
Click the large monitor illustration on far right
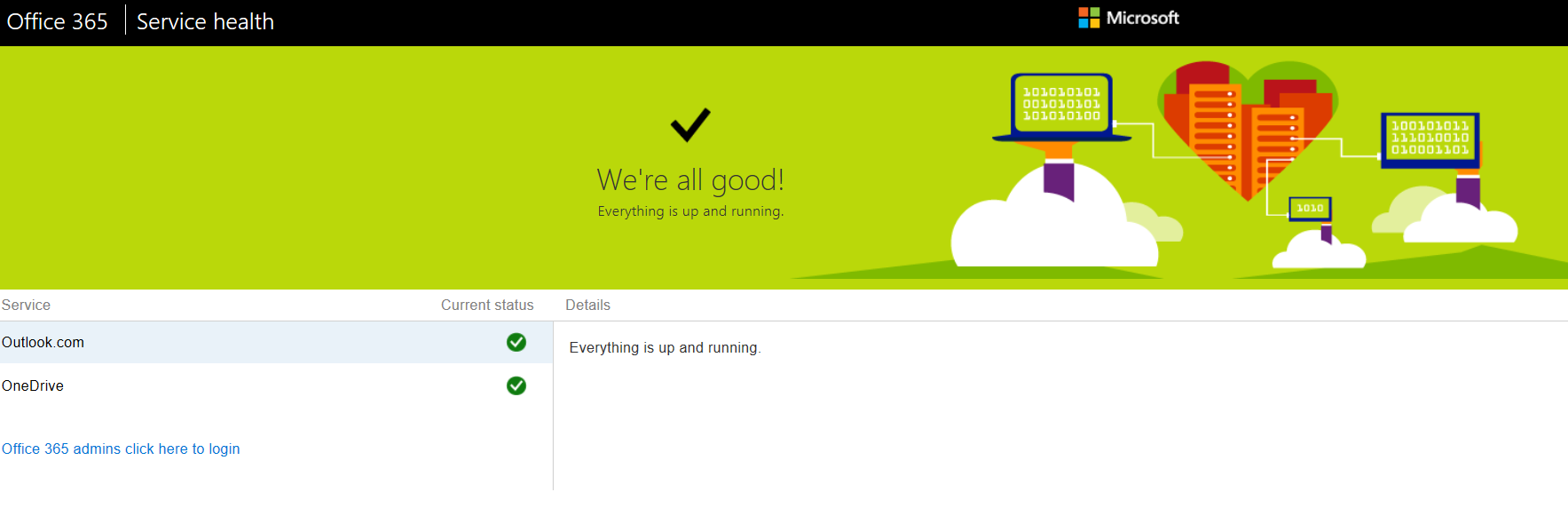(x=1430, y=139)
